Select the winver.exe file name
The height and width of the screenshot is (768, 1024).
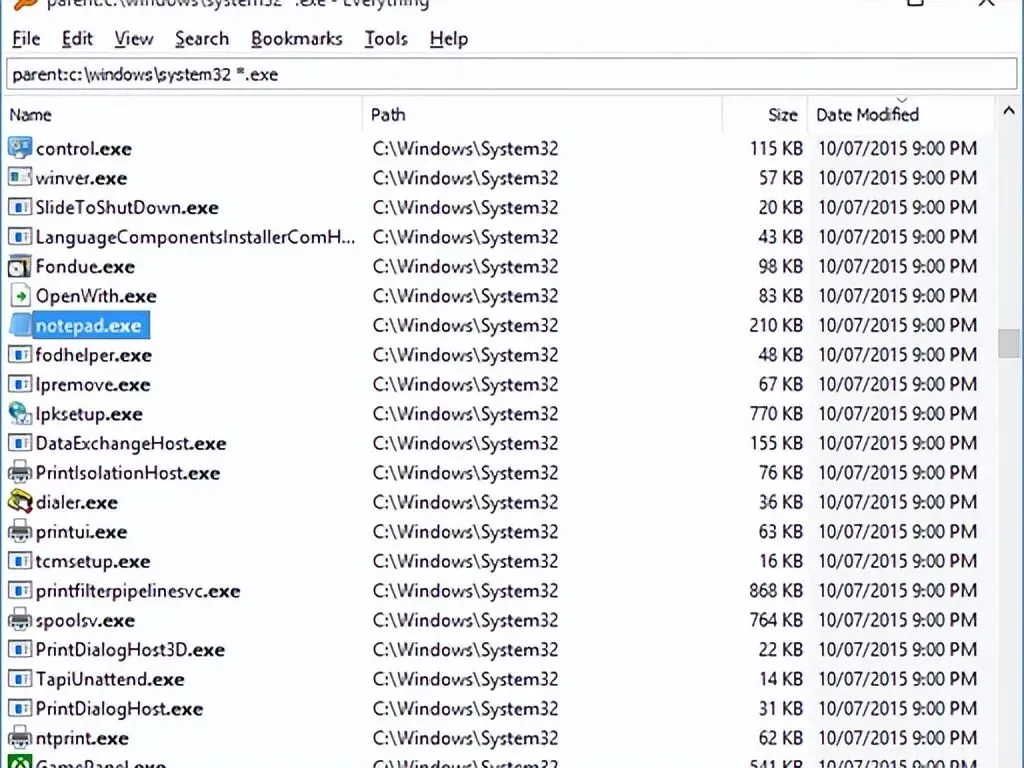point(81,178)
